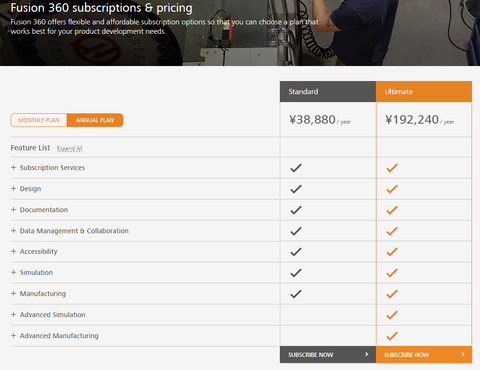Viewport: 480px width, 370px height.
Task: Switch to the Monthly Plan toggle
Action: pyautogui.click(x=39, y=120)
